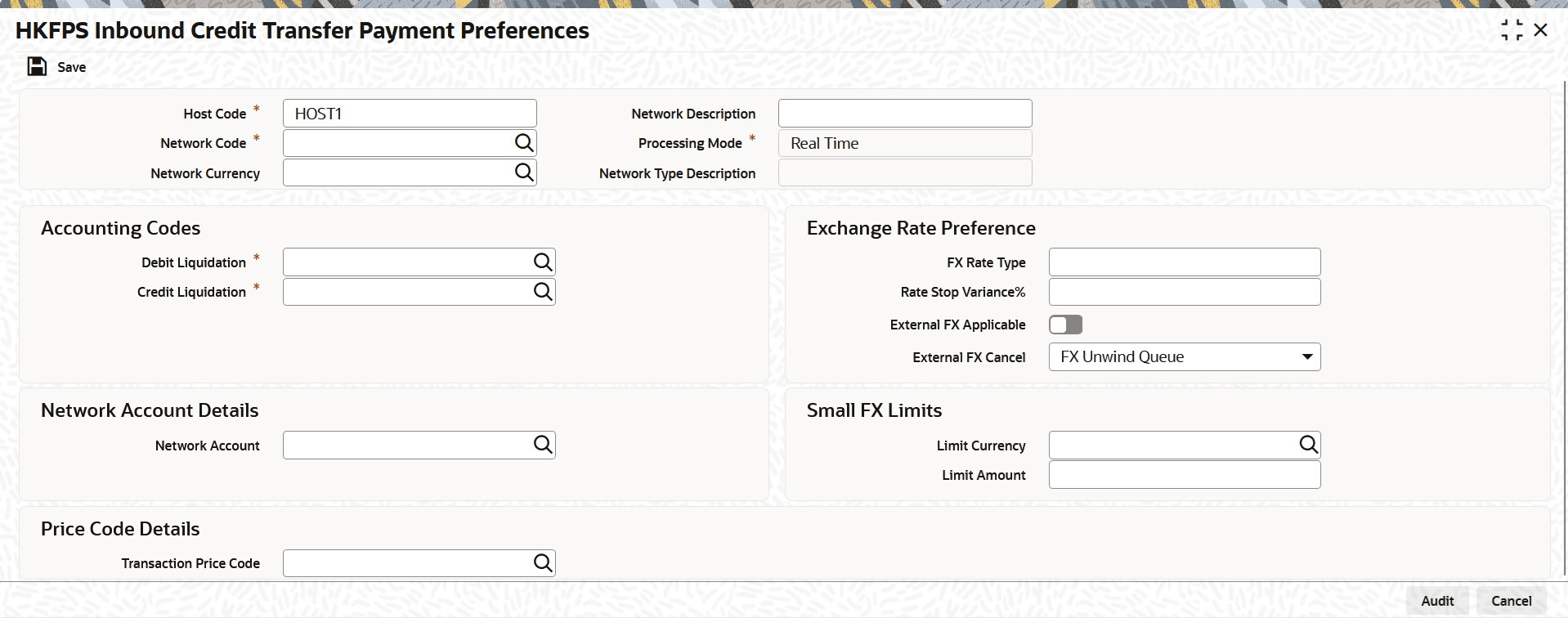Open Transaction Price Code search icon
The height and width of the screenshot is (618, 1568).
click(x=543, y=562)
